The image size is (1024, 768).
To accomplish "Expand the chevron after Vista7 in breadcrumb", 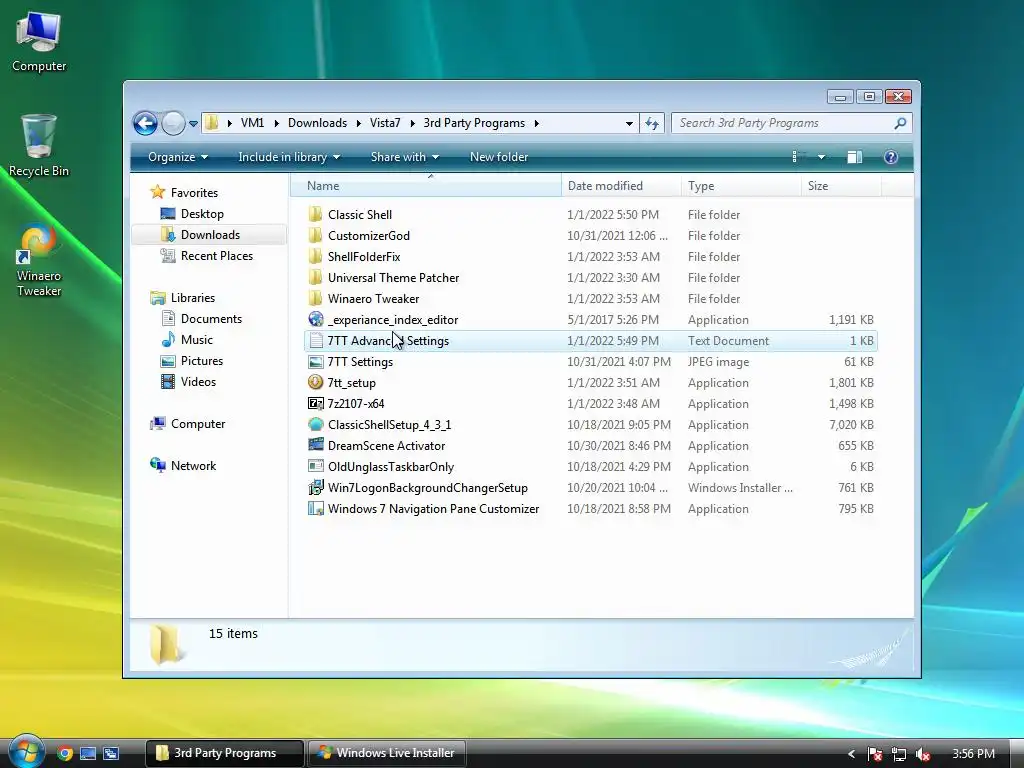I will click(412, 123).
